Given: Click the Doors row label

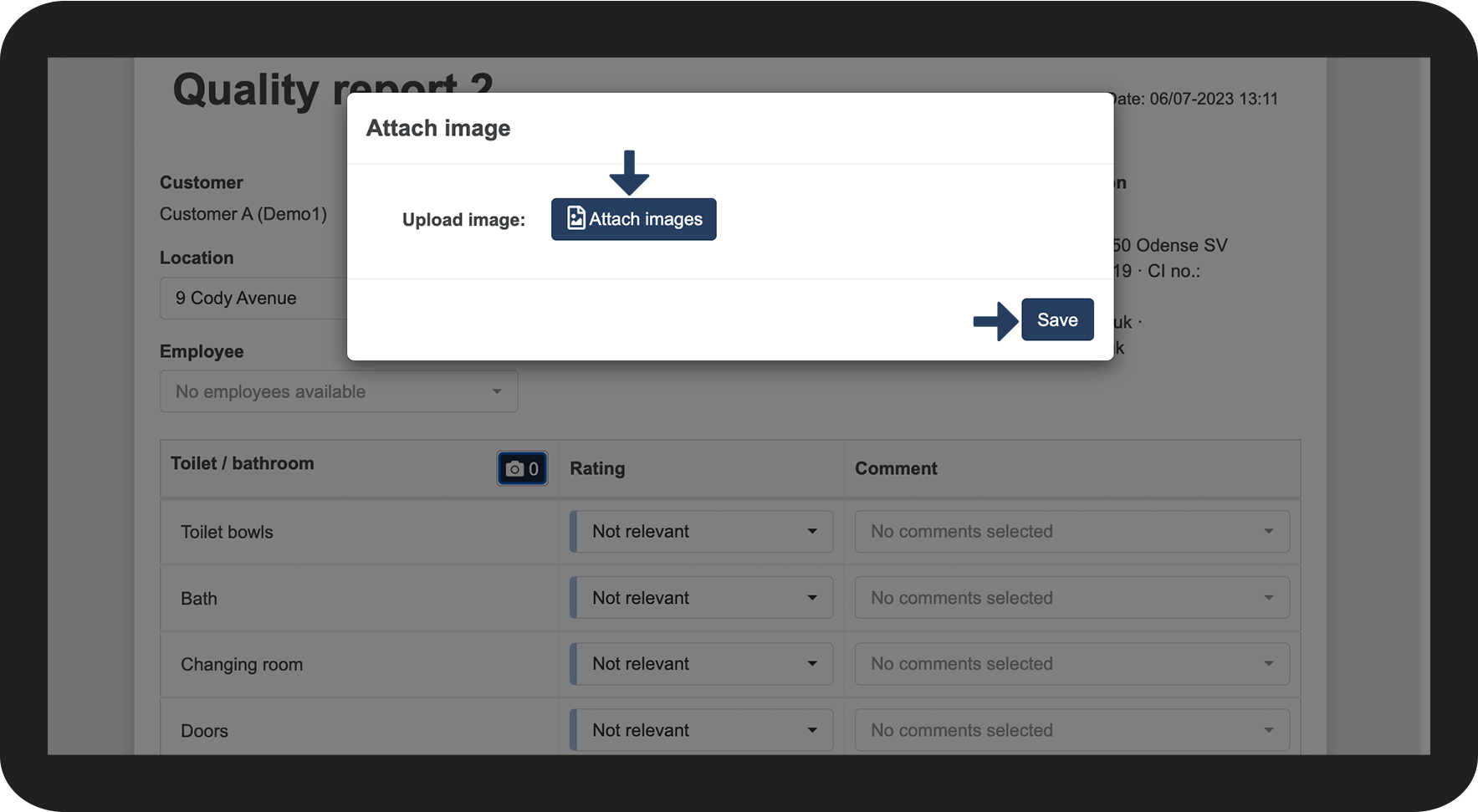Looking at the screenshot, I should click(204, 731).
